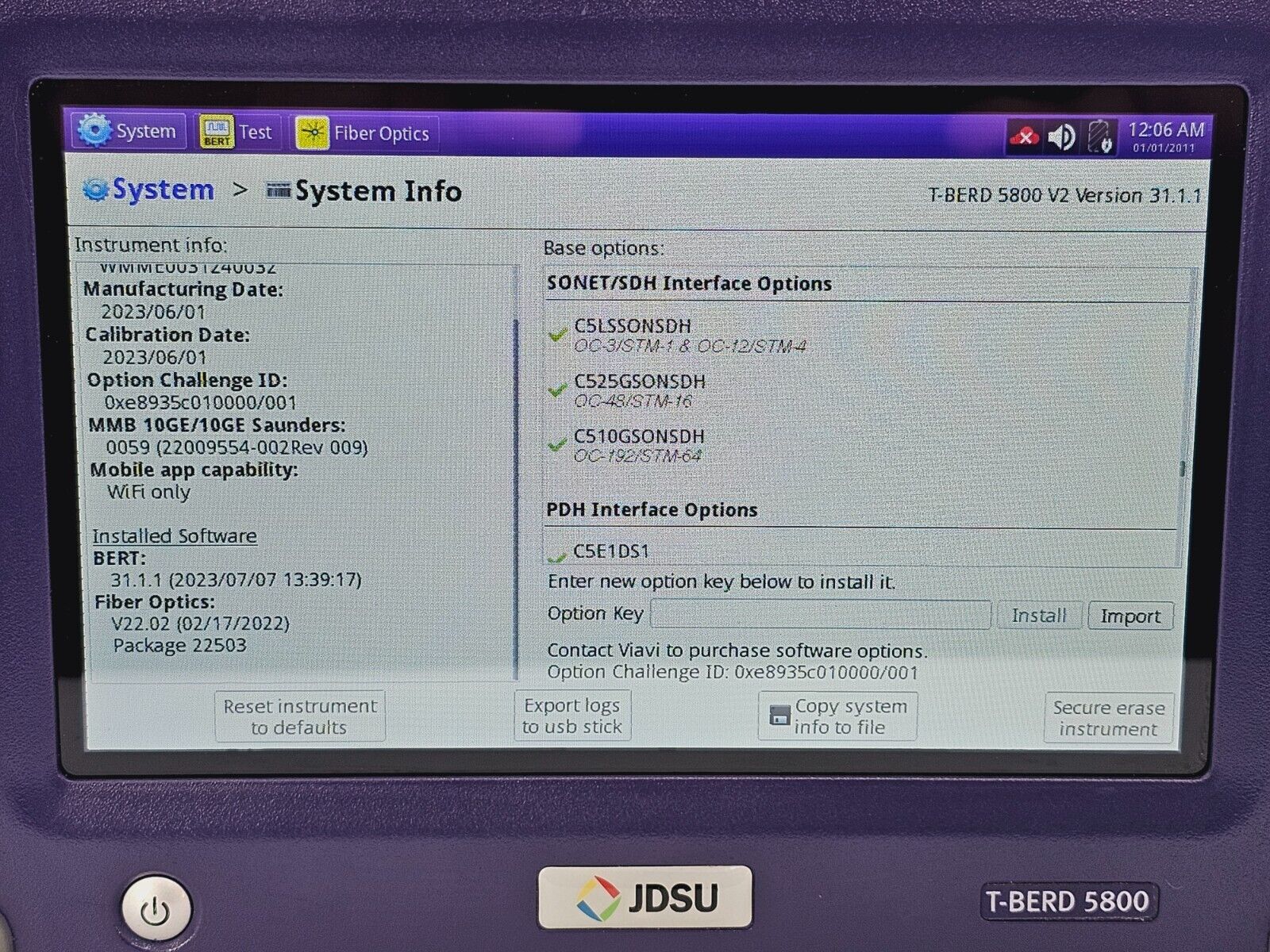
Task: Click the C510GSONSDH option checkmark
Action: coord(557,445)
